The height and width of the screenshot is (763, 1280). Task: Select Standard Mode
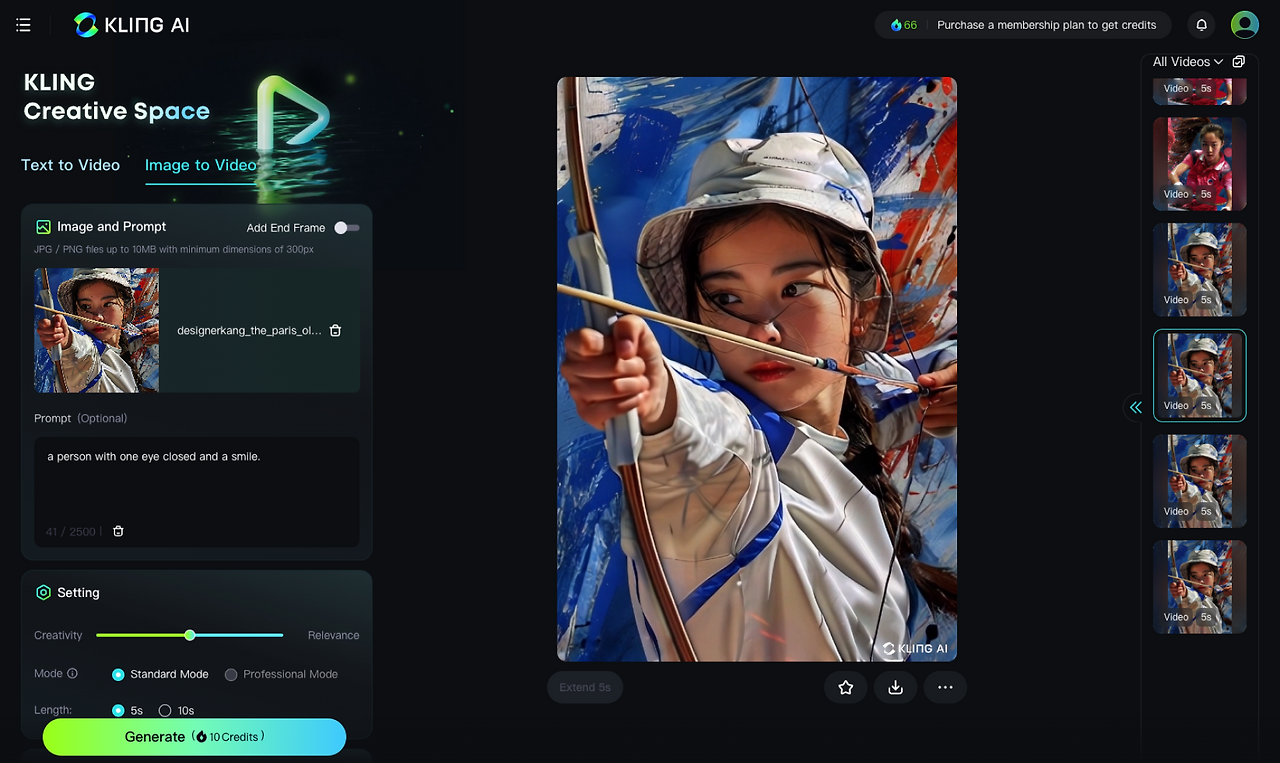click(160, 674)
